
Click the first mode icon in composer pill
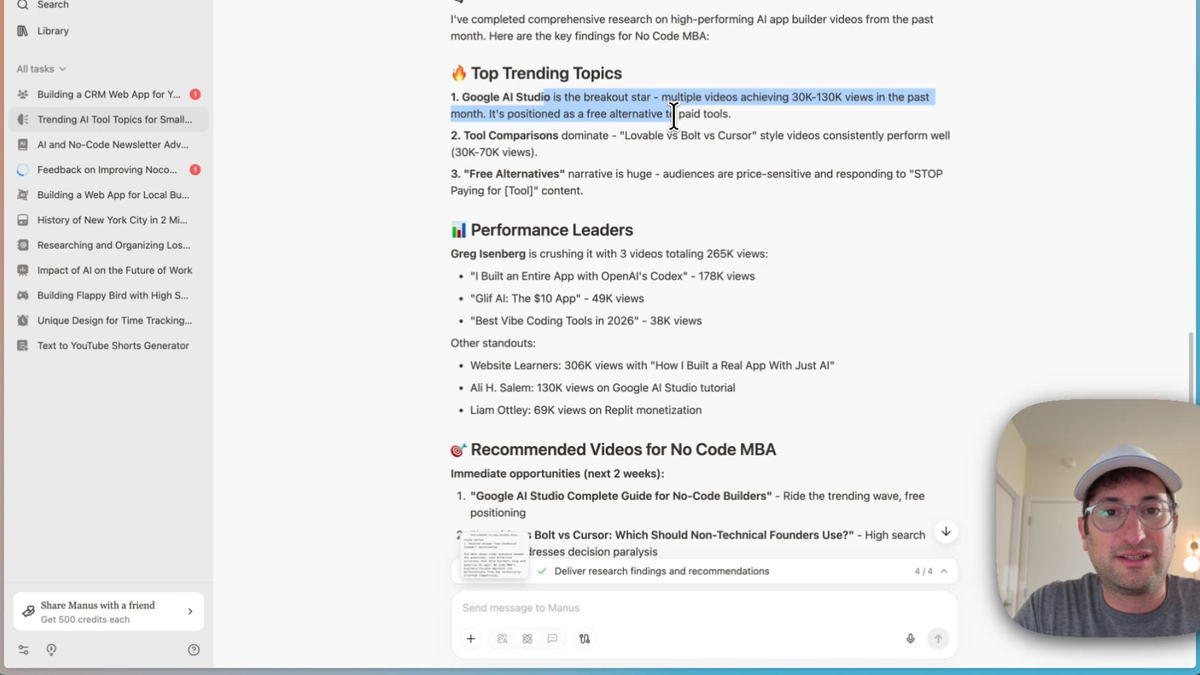coord(502,638)
